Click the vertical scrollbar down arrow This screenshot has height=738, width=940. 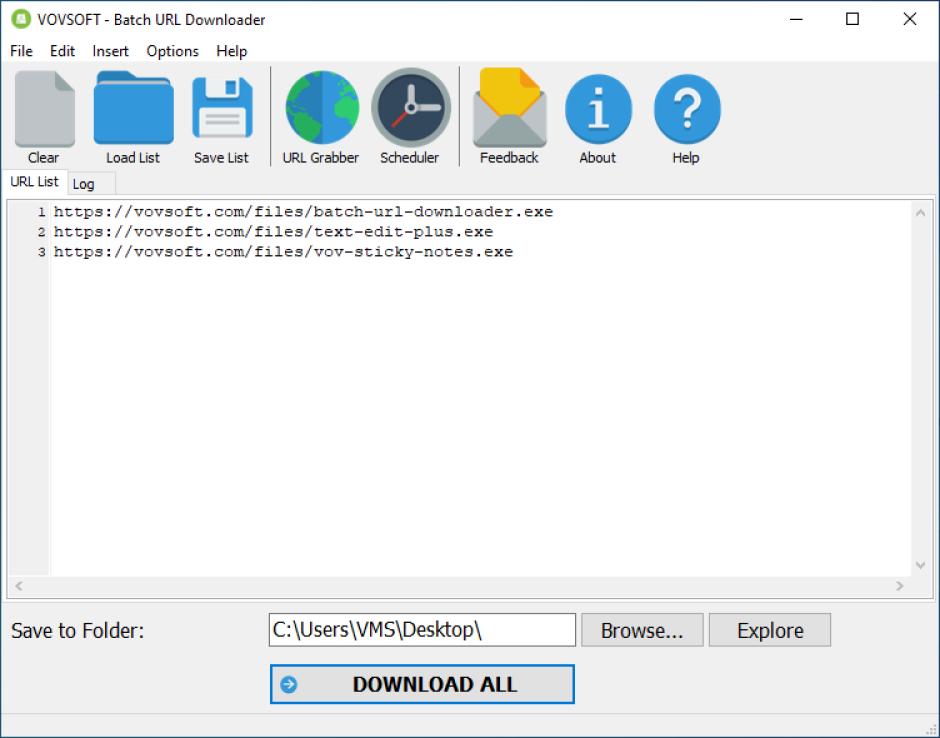[921, 565]
